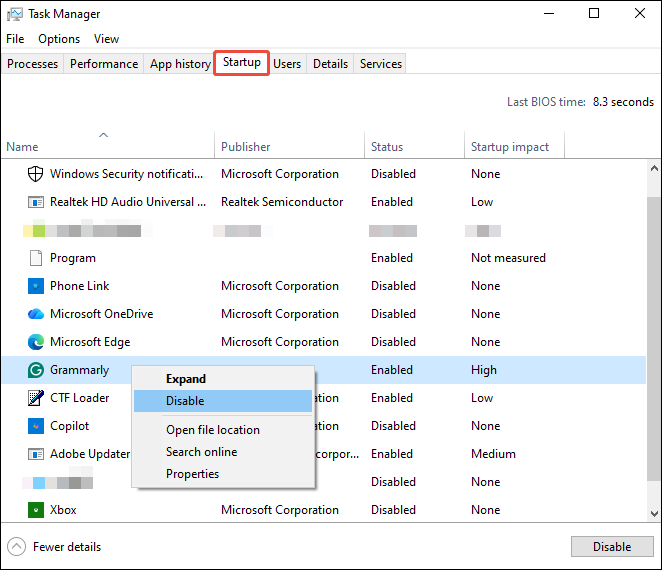Click Program's Not measured impact value
Image resolution: width=662 pixels, height=570 pixels.
[x=508, y=258]
